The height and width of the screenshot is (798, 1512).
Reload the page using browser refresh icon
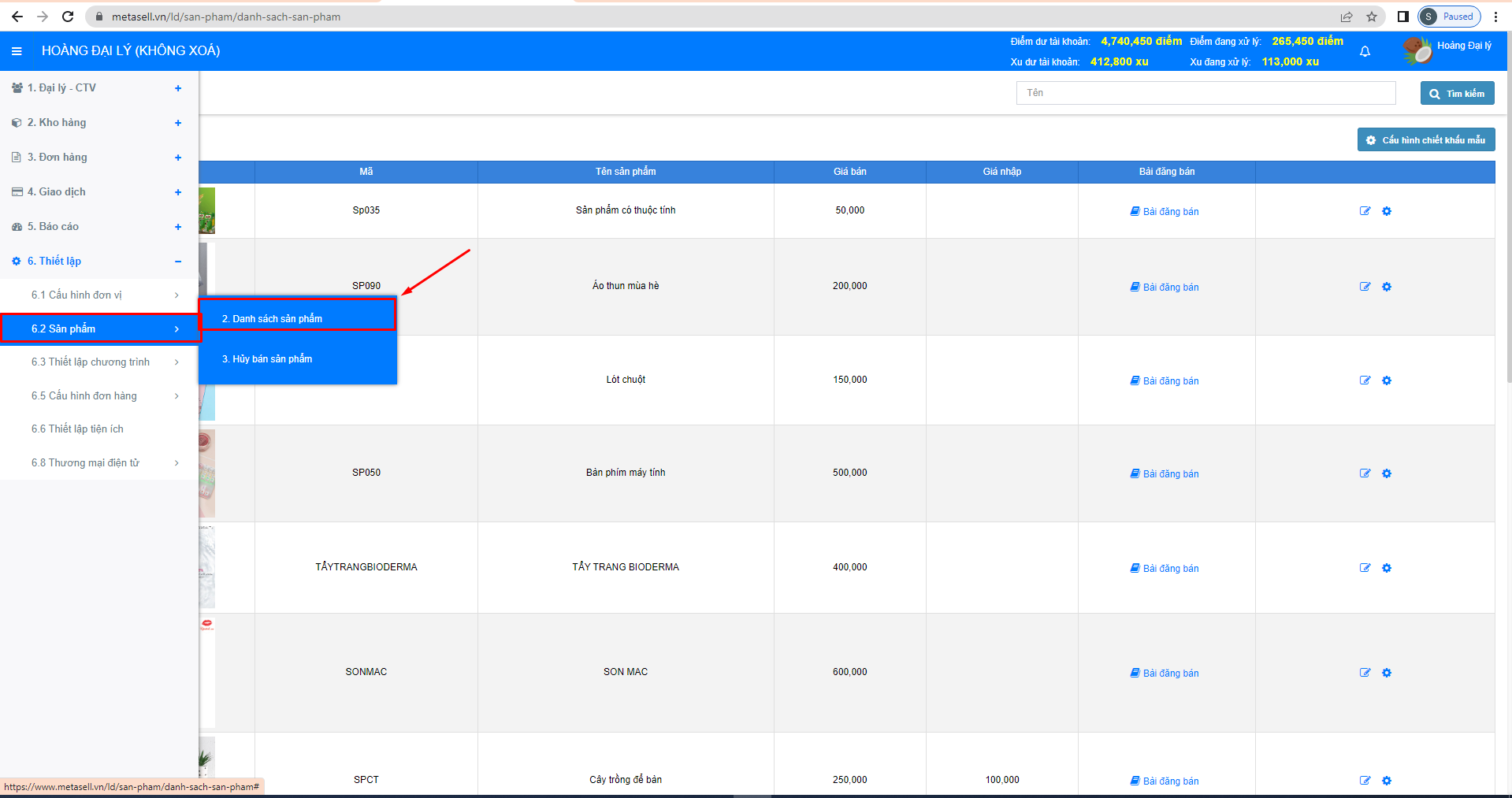[x=68, y=17]
